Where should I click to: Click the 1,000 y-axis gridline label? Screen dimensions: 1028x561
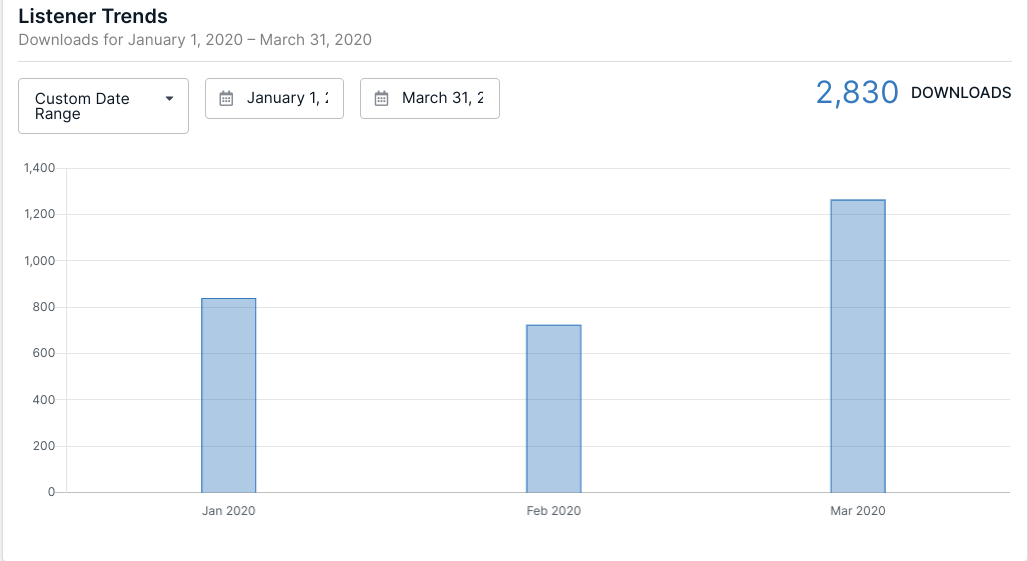(39, 261)
